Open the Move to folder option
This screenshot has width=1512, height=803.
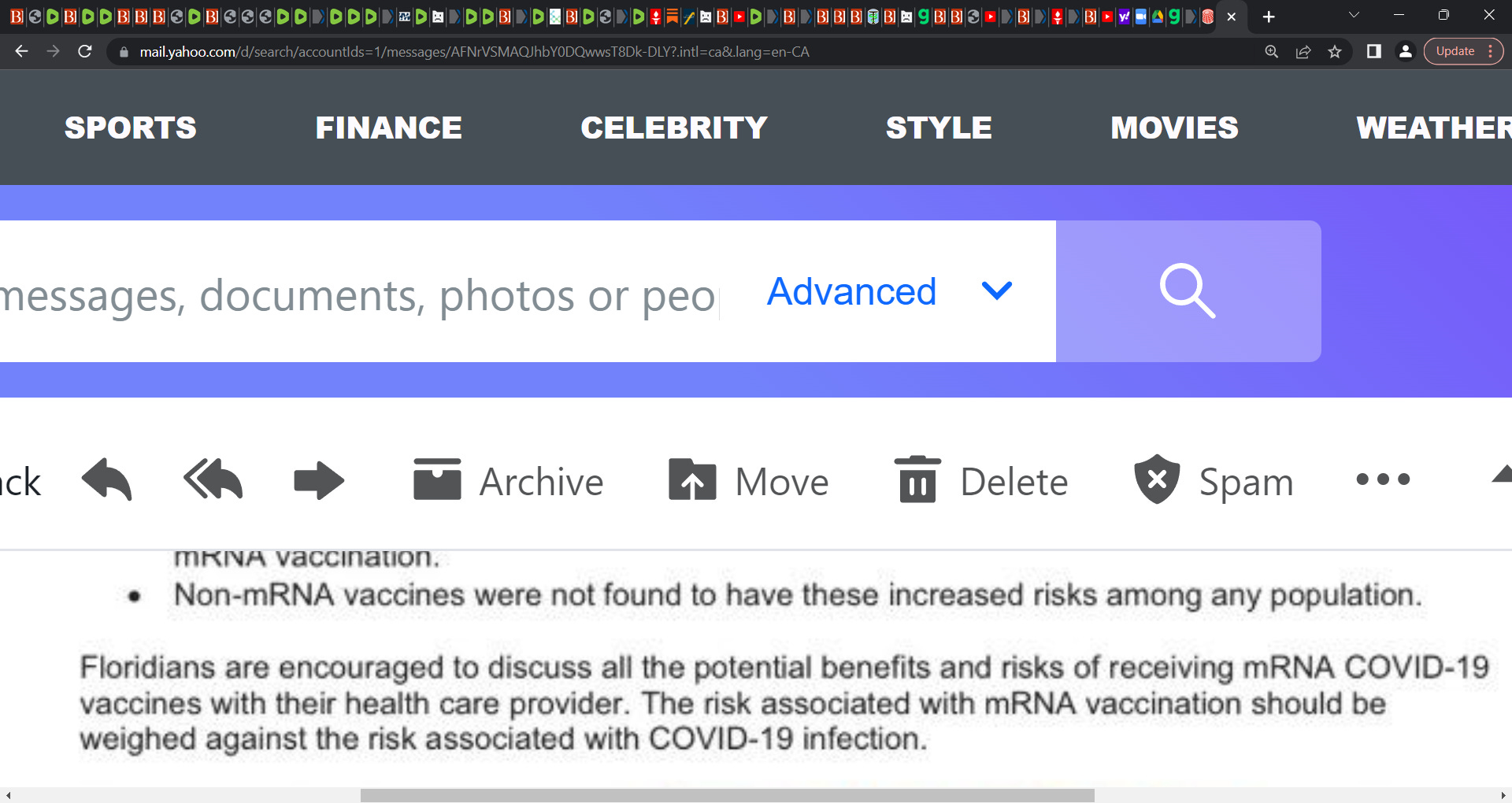[748, 480]
